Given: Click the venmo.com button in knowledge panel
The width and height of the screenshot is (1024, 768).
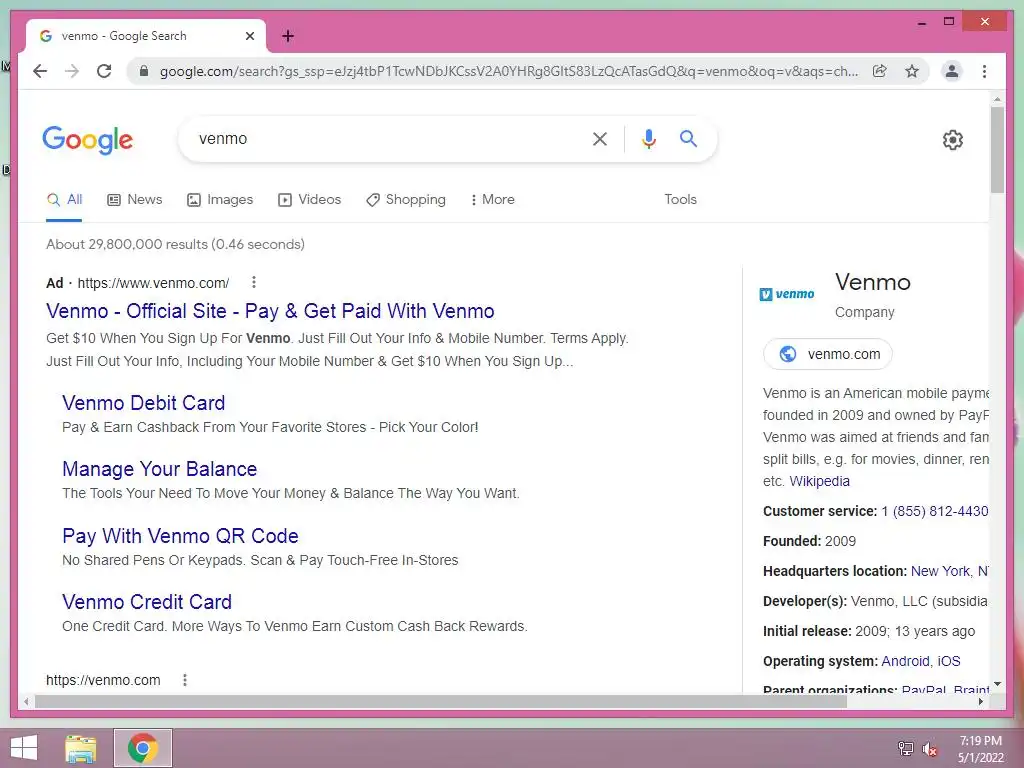Looking at the screenshot, I should [x=827, y=354].
